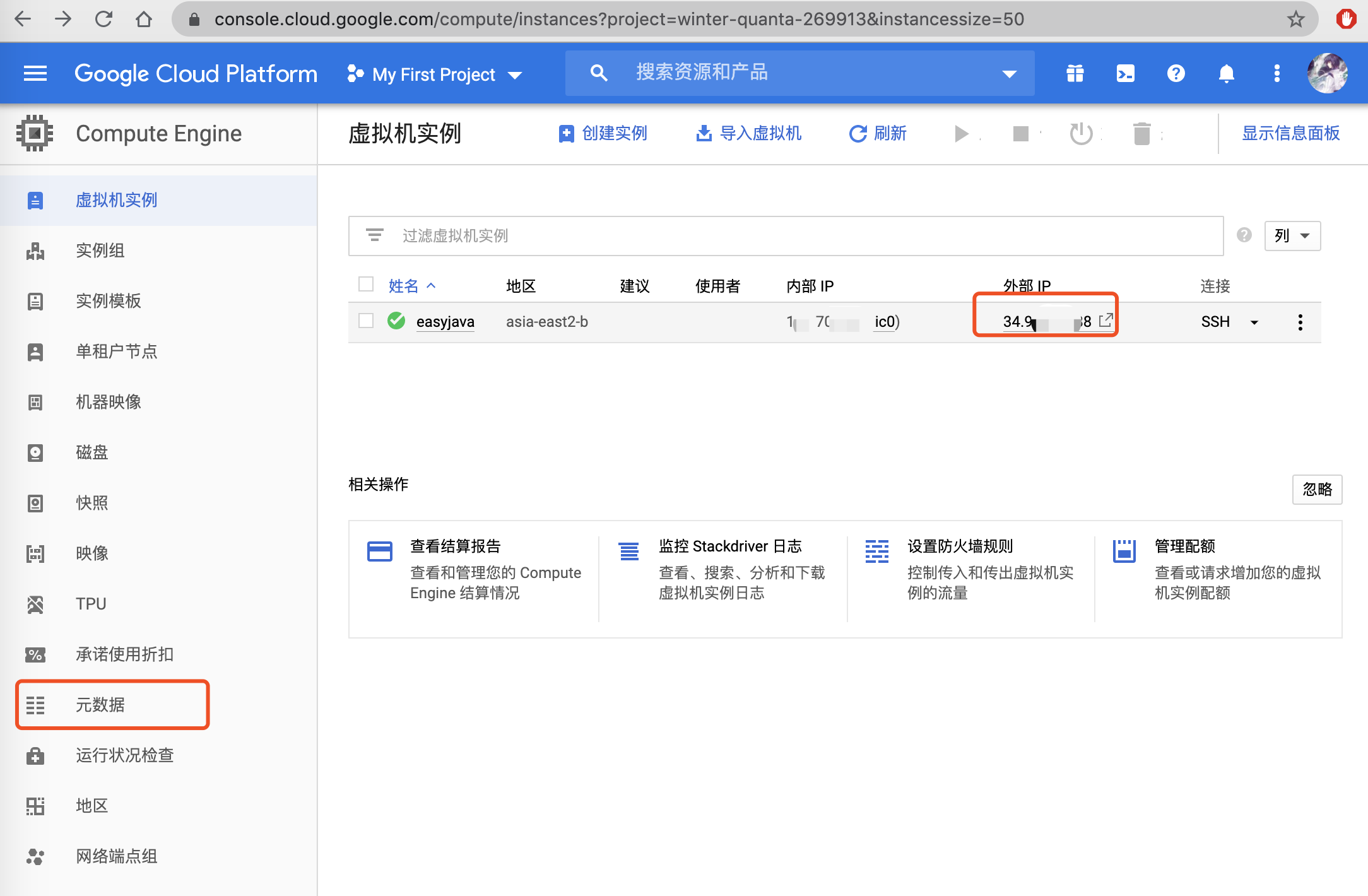The image size is (1368, 896).
Task: Click the browser home button
Action: [144, 19]
